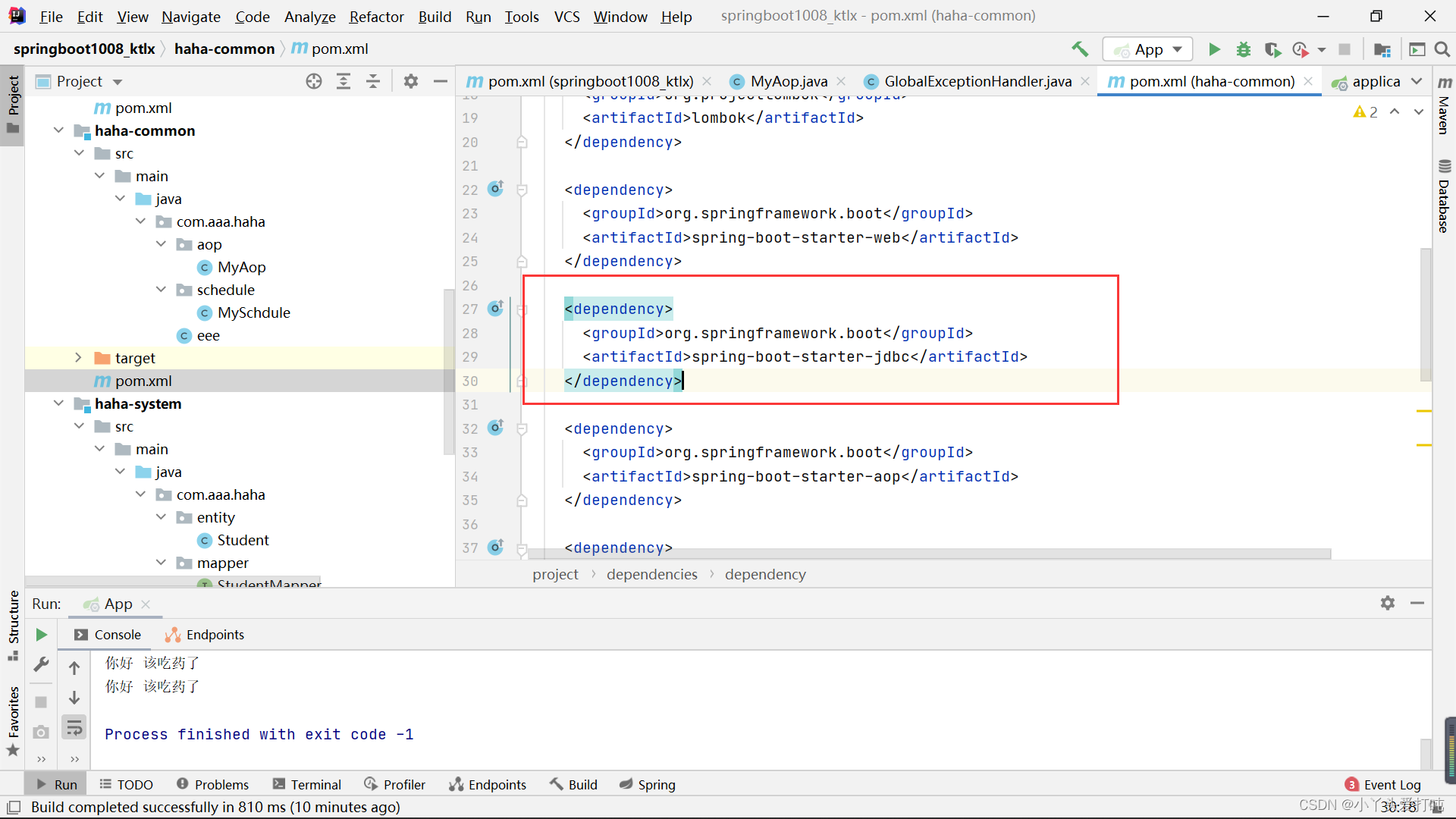Open Search Everywhere magnifier icon

[1442, 49]
